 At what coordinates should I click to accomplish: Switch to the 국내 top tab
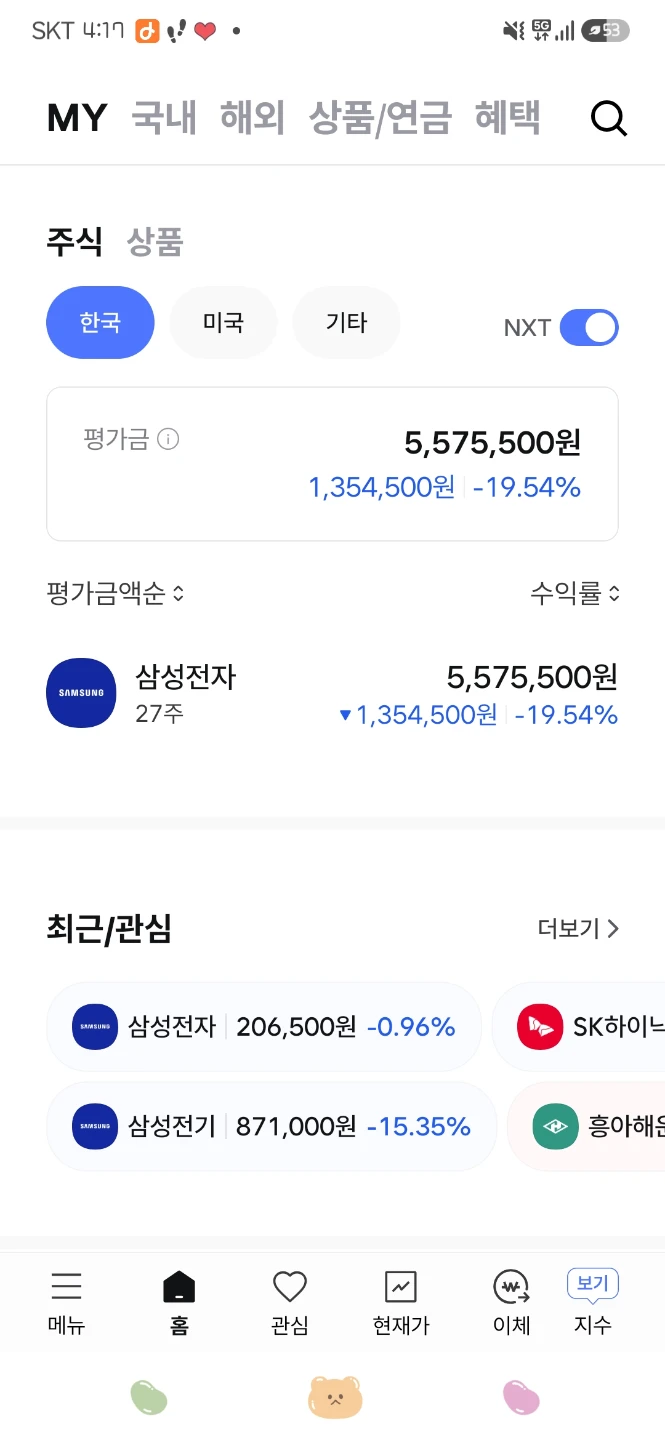click(164, 118)
